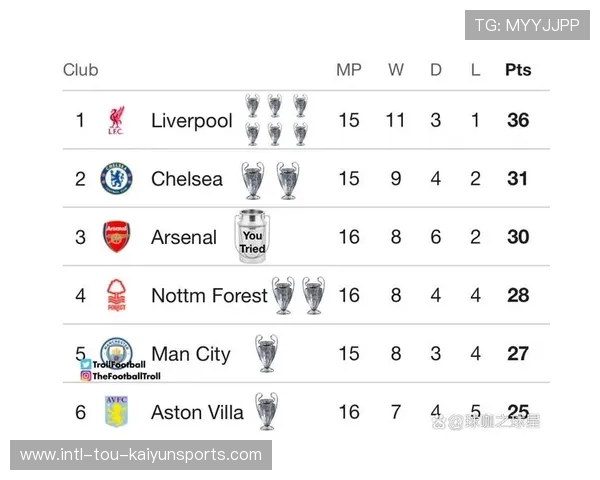The width and height of the screenshot is (600, 480).
Task: Click the "You Tried" trophy next to Arsenal
Action: tap(252, 239)
